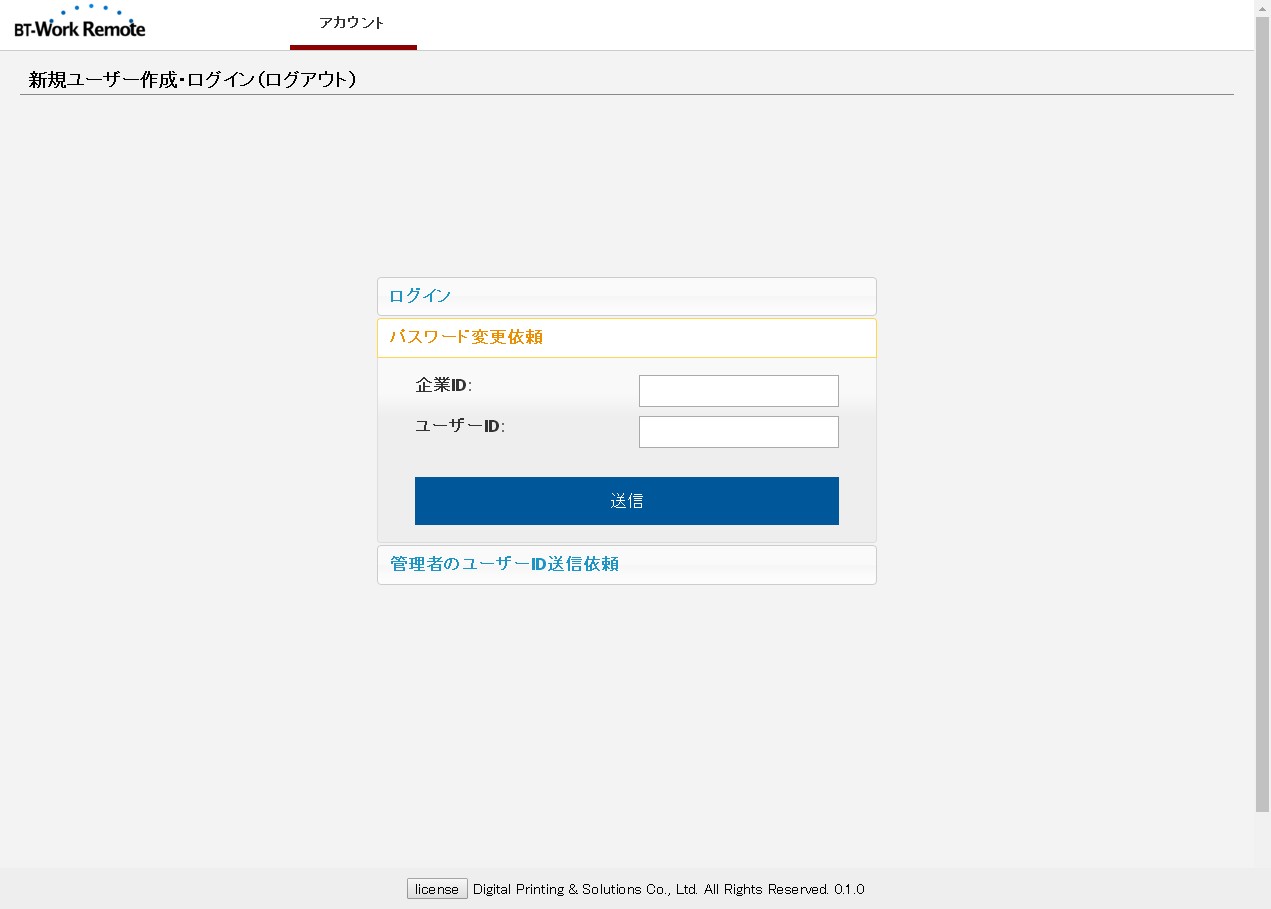The image size is (1271, 909).
Task: Expand the 管理者のユーザーID送信依頼 section
Action: [626, 564]
